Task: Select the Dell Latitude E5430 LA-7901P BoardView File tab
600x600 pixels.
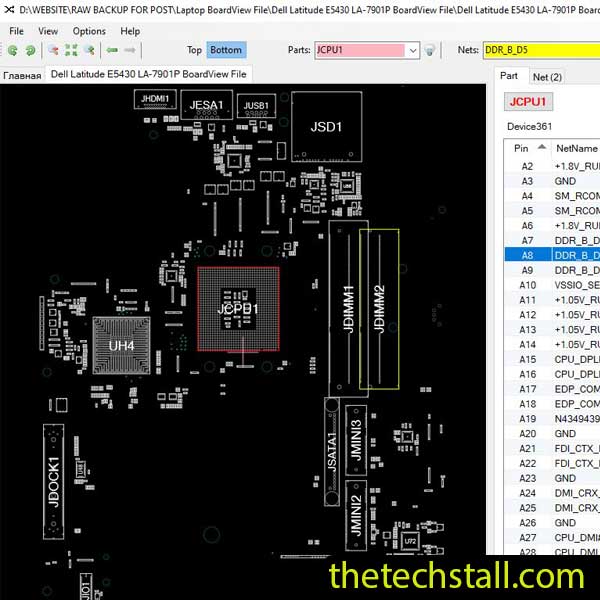Action: (148, 74)
